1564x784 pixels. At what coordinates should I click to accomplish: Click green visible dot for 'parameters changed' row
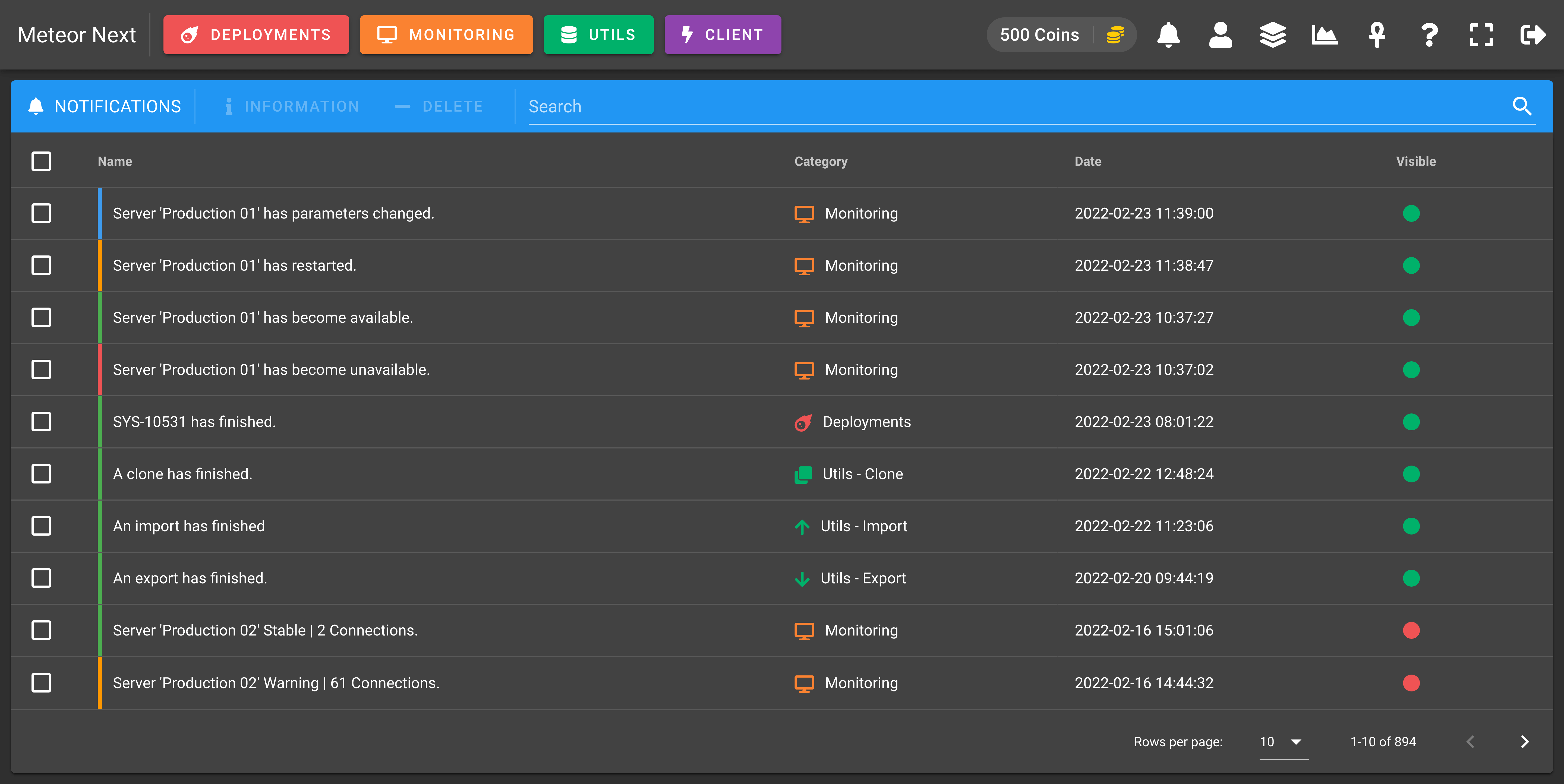pos(1411,214)
